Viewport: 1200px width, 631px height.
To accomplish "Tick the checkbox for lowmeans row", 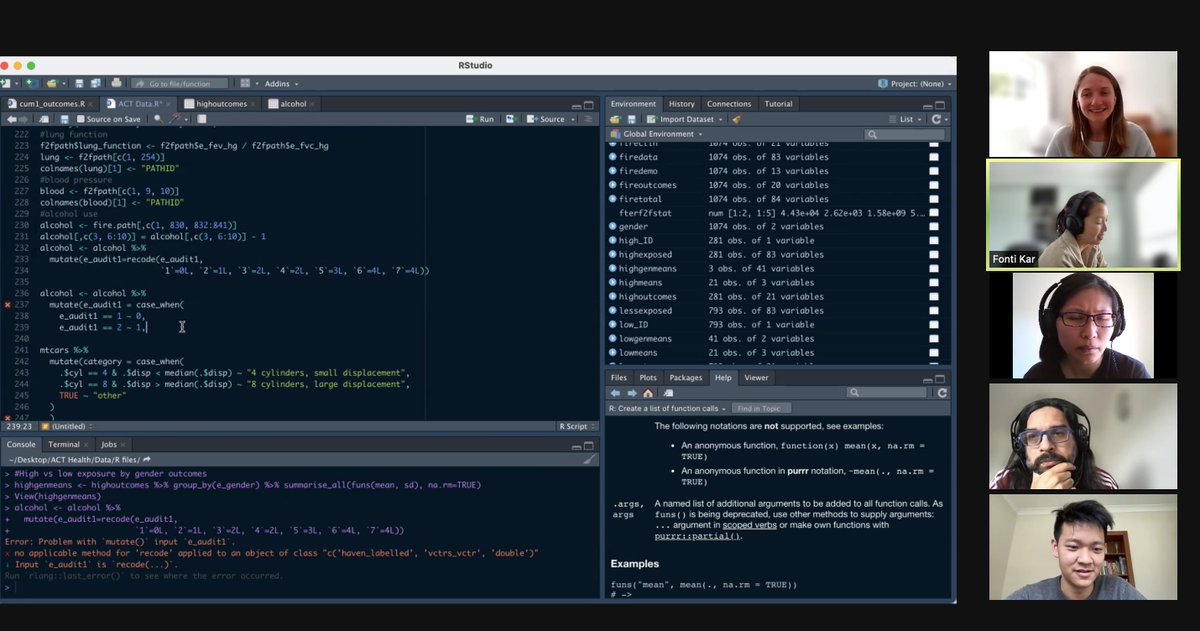I will 934,353.
